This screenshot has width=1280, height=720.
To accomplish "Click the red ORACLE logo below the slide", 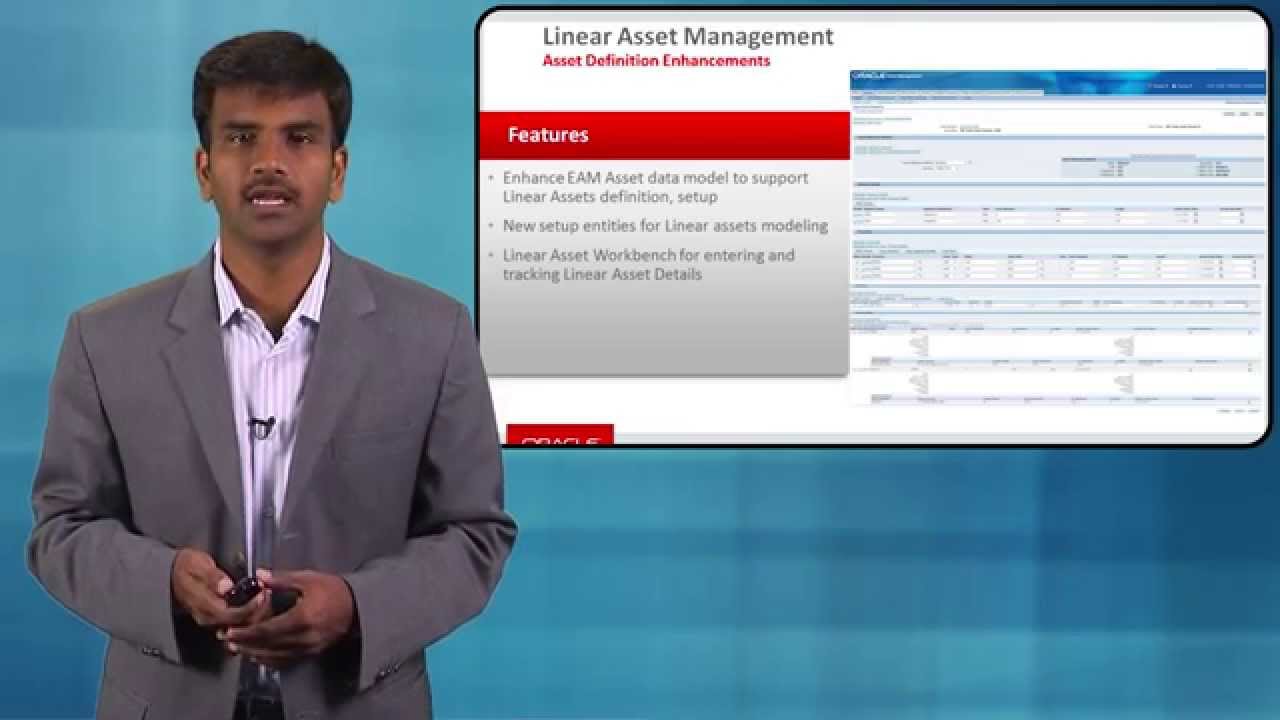I will pyautogui.click(x=560, y=436).
